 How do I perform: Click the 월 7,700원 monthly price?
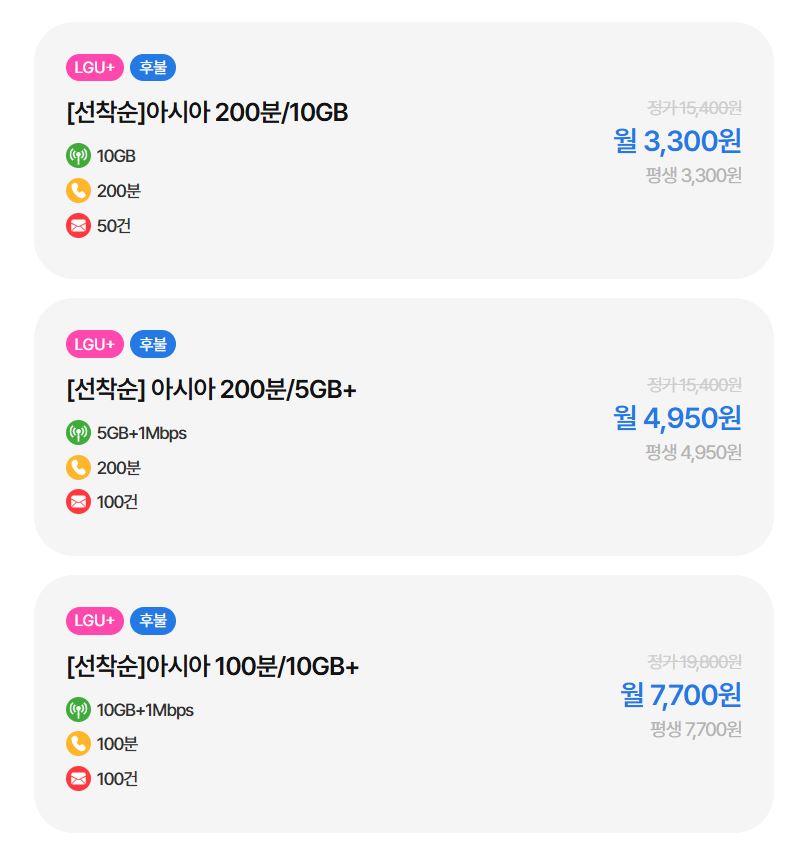(681, 694)
